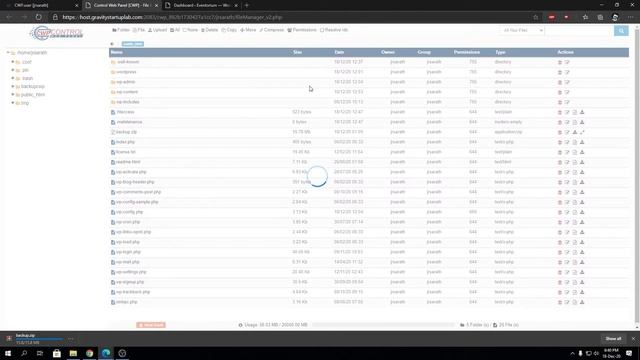Click the delete icon for xmlrpc.php row
Viewport: 640px width, 360px height.
tap(560, 302)
